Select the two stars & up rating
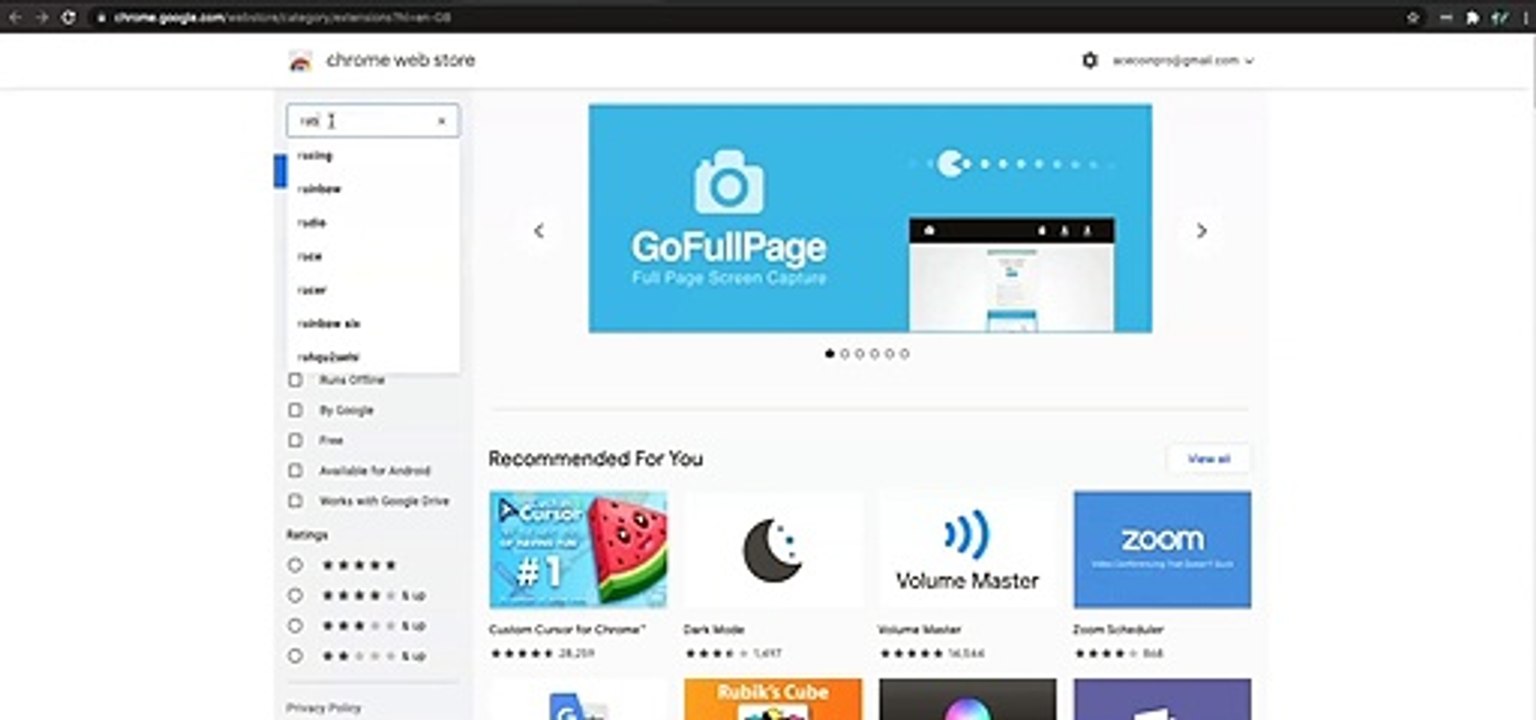This screenshot has height=720, width=1536. (x=295, y=656)
